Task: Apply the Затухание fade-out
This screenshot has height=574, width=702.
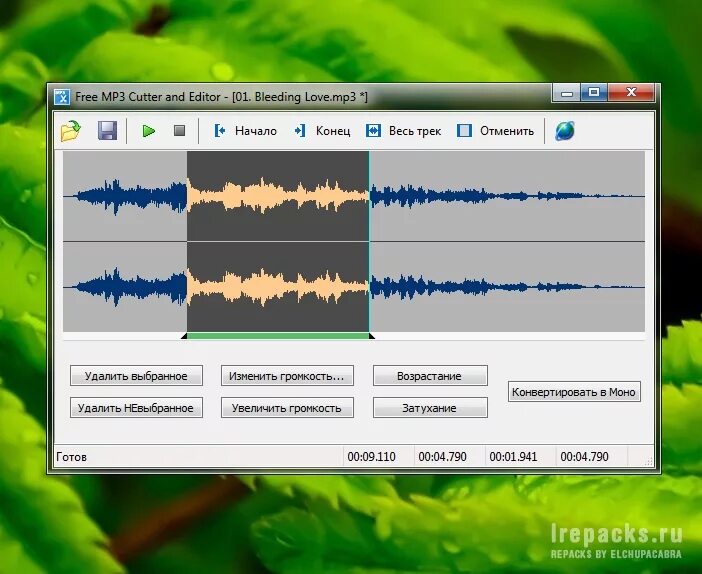Action: click(x=430, y=408)
